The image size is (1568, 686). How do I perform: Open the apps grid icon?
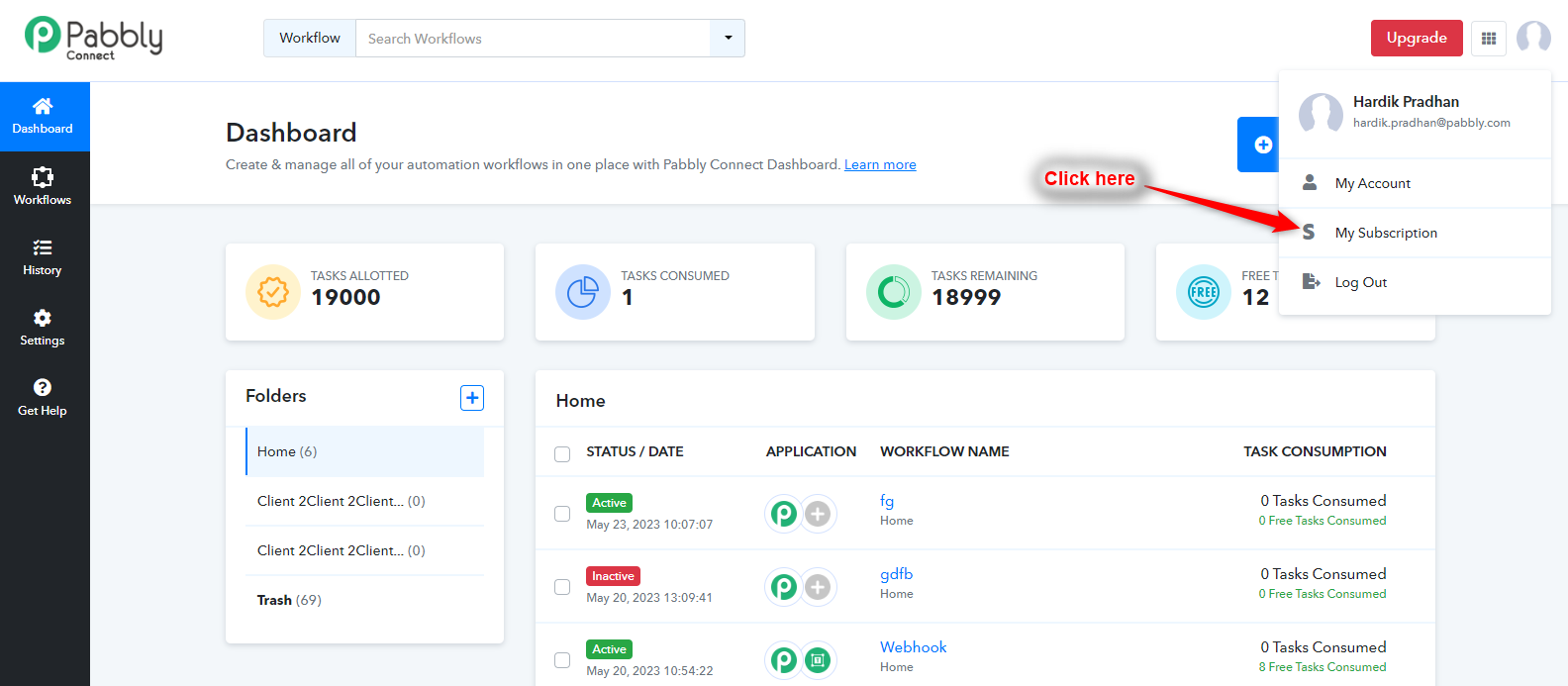(x=1489, y=39)
